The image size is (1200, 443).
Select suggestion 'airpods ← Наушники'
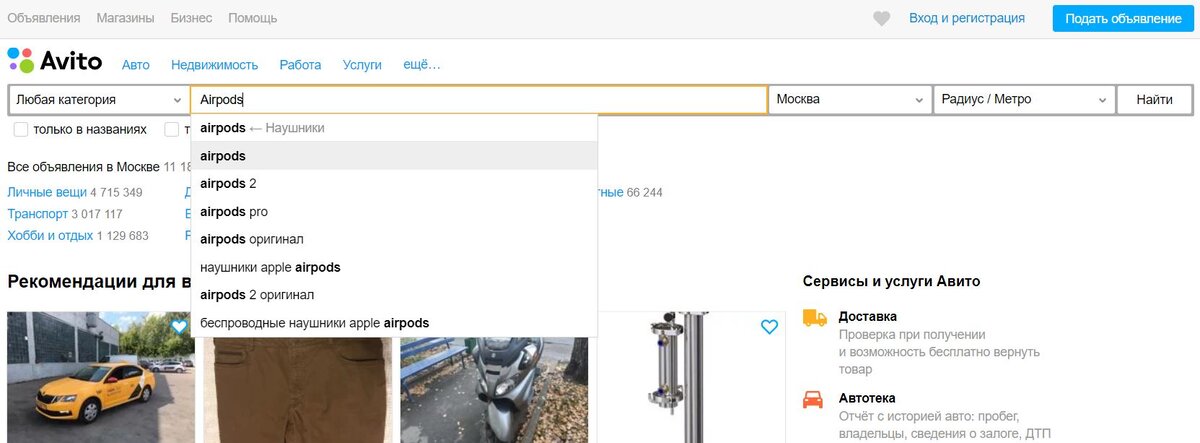click(394, 128)
